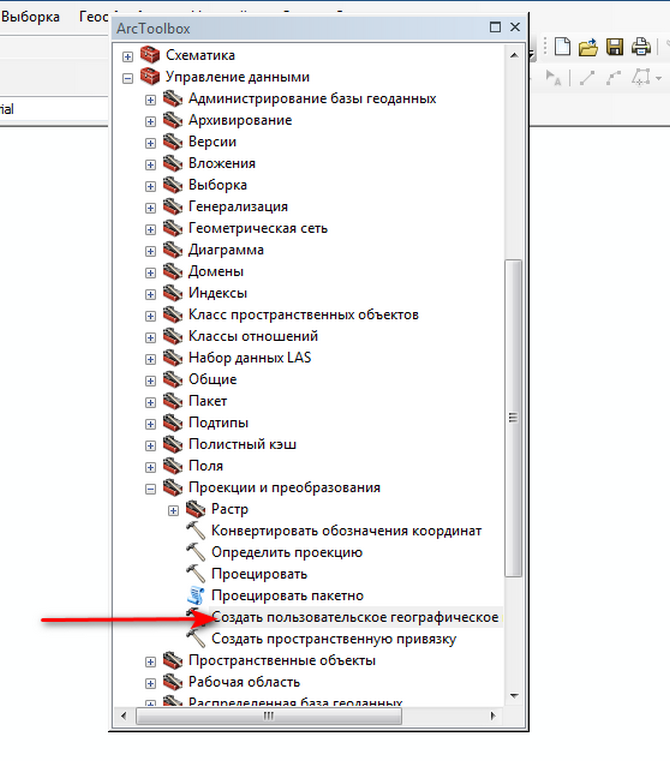
Task: Select Создать пользовательское географическое tool
Action: tap(355, 617)
